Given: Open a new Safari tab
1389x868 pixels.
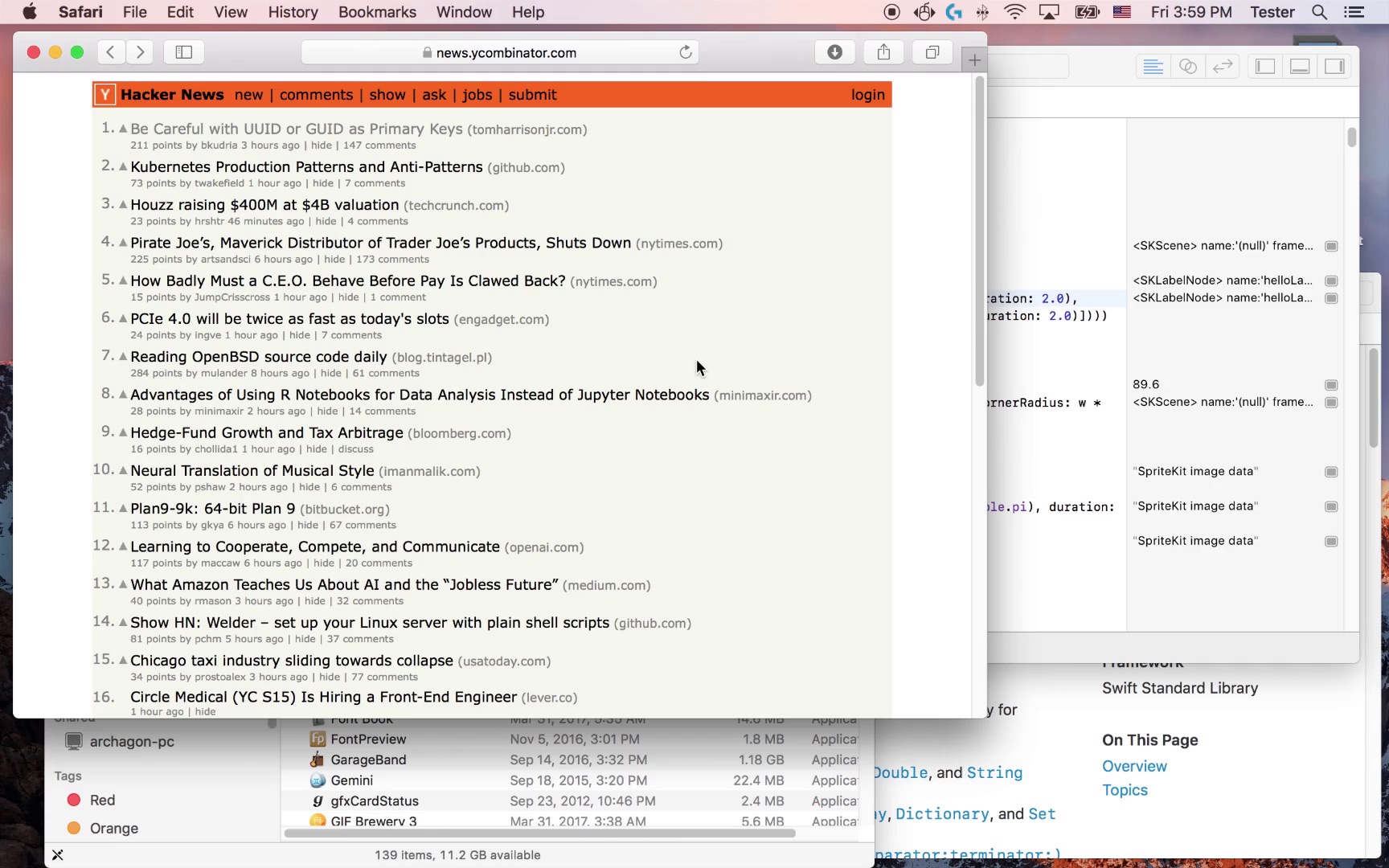Looking at the screenshot, I should pos(974,60).
